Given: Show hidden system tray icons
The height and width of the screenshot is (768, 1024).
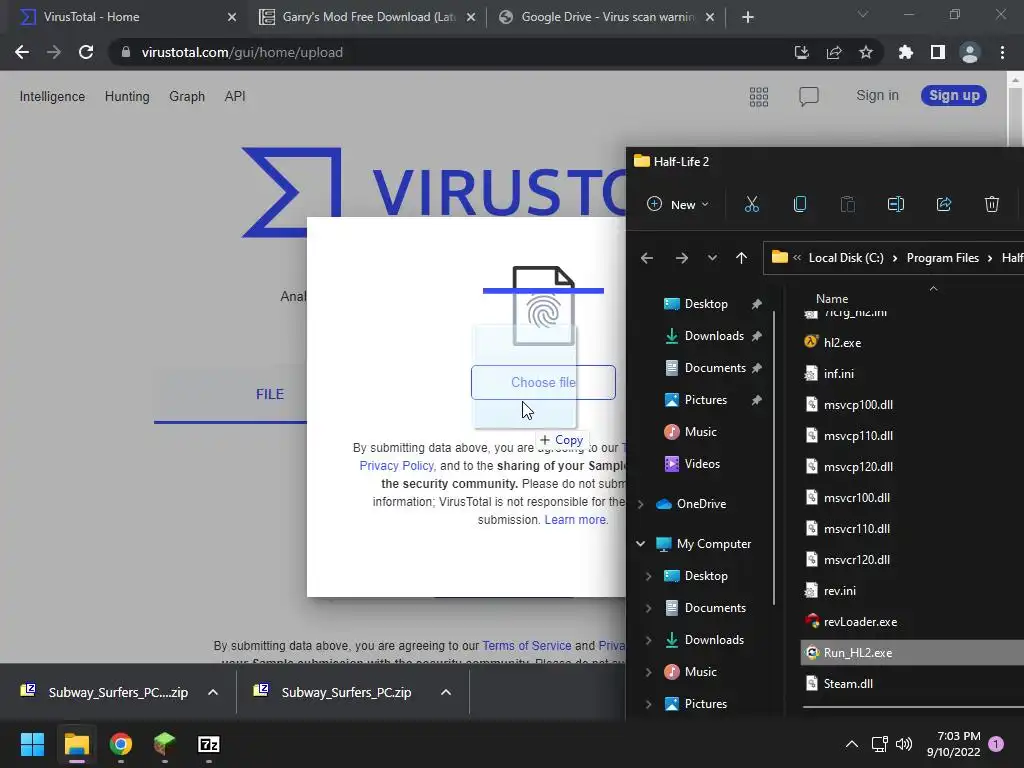Looking at the screenshot, I should pos(852,744).
